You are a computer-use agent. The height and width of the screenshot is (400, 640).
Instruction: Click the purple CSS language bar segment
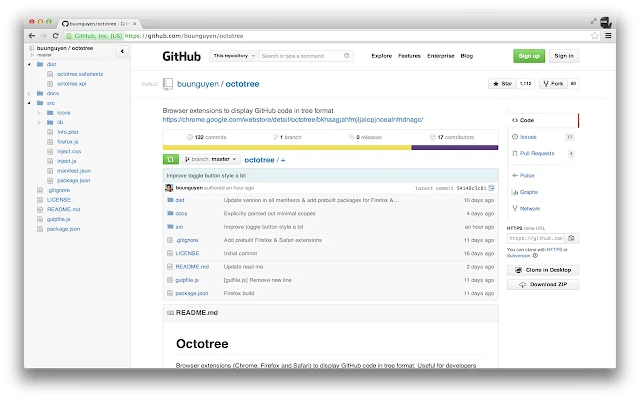click(x=455, y=148)
